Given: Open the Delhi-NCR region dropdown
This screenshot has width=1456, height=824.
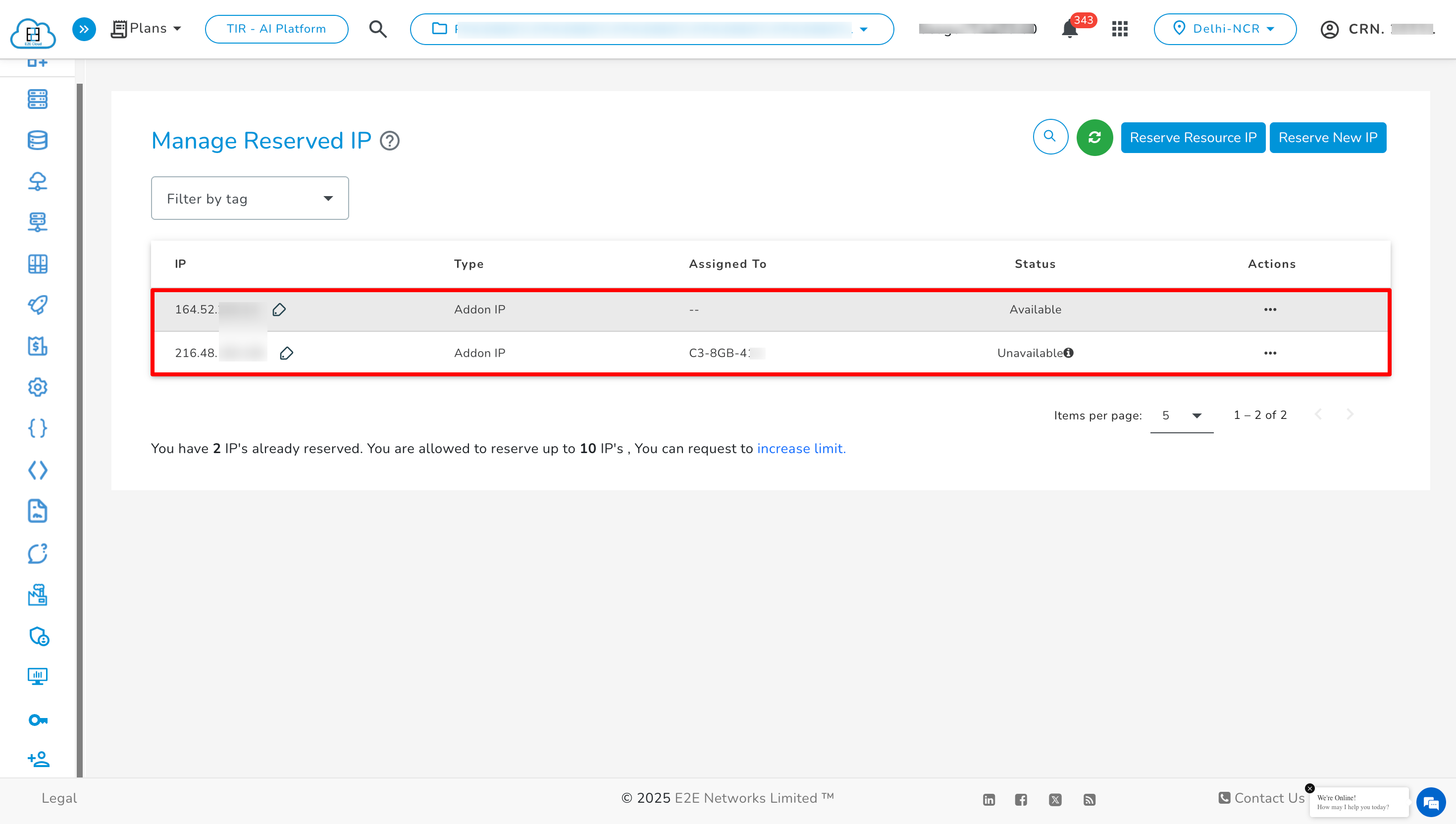Looking at the screenshot, I should coord(1225,29).
